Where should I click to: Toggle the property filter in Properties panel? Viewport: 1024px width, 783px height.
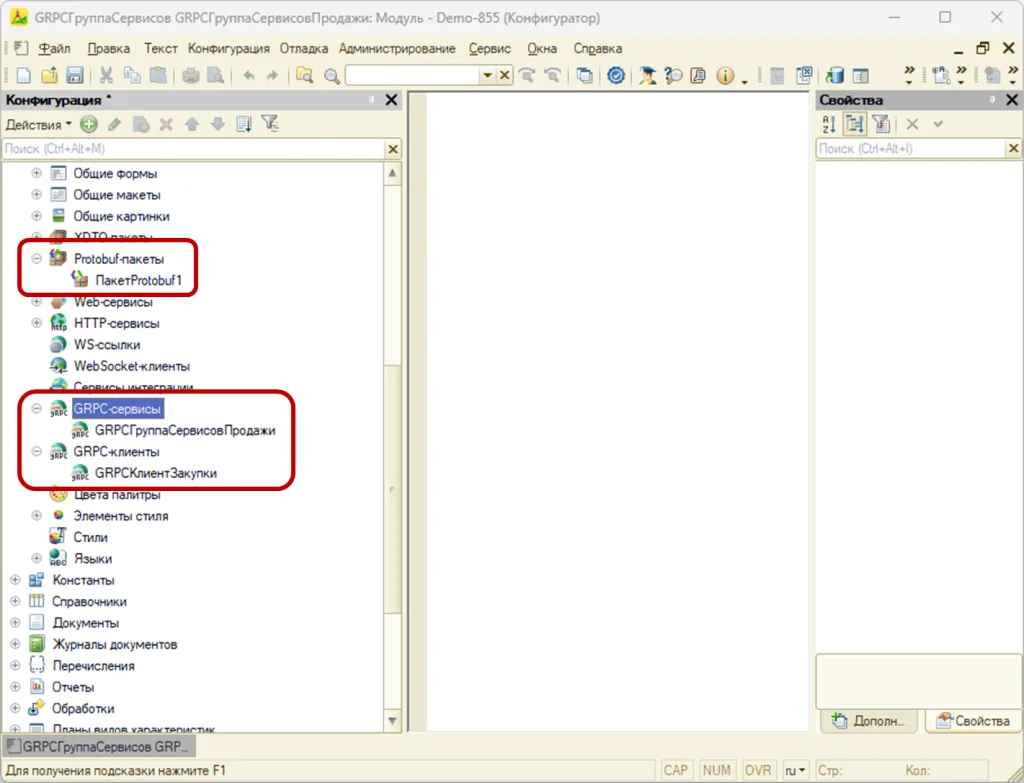pos(881,124)
